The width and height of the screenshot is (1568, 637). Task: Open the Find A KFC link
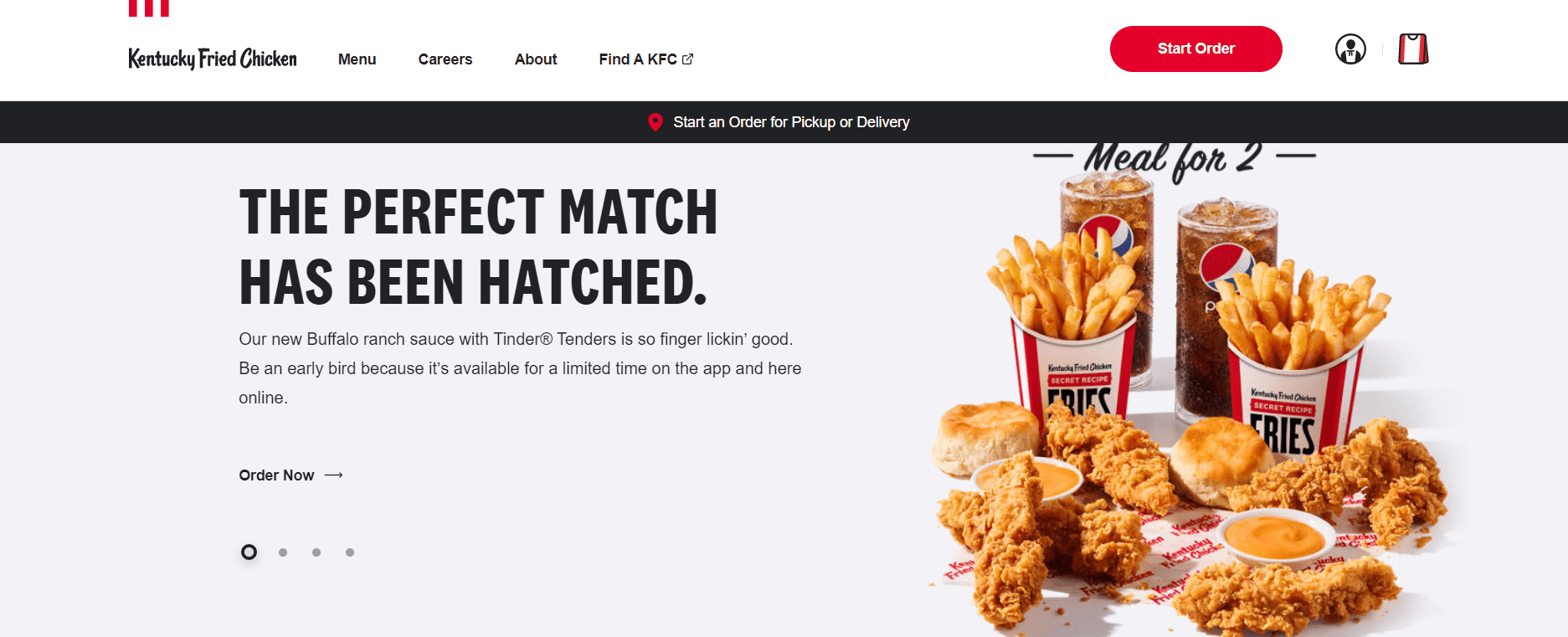click(x=646, y=59)
